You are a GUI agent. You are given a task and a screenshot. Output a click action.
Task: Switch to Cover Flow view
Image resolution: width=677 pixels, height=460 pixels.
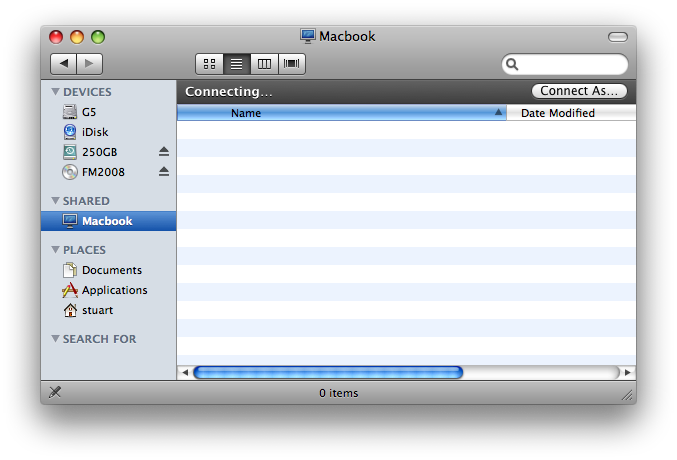[x=292, y=64]
